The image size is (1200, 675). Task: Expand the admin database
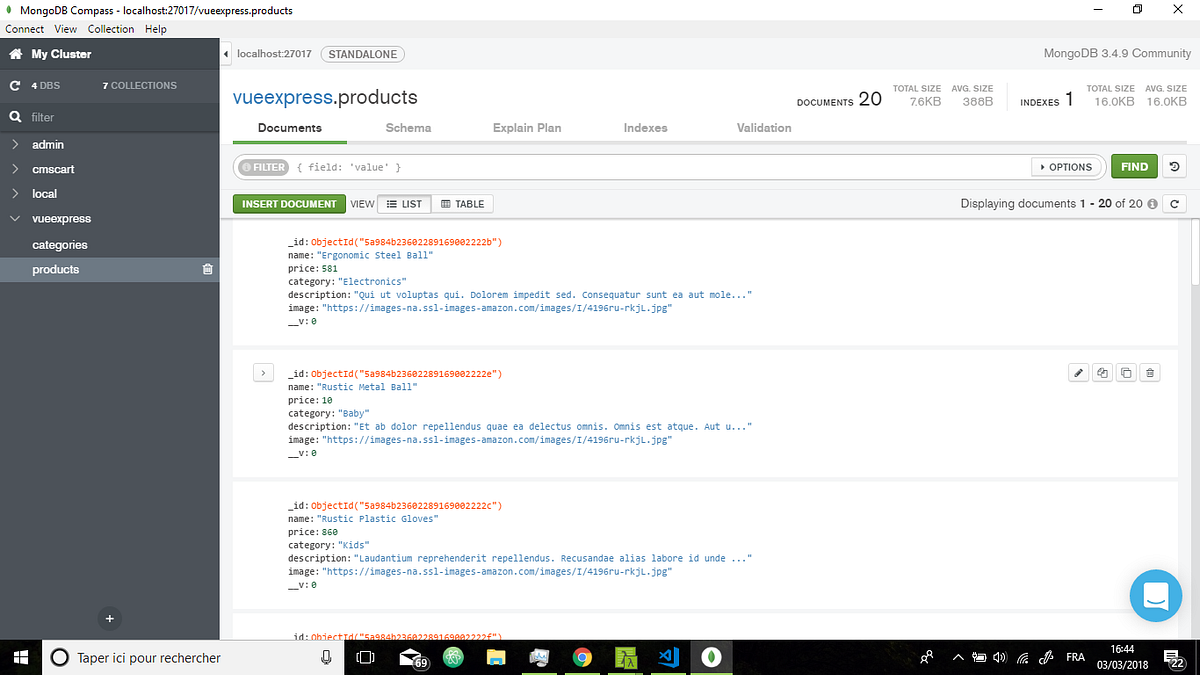click(15, 144)
